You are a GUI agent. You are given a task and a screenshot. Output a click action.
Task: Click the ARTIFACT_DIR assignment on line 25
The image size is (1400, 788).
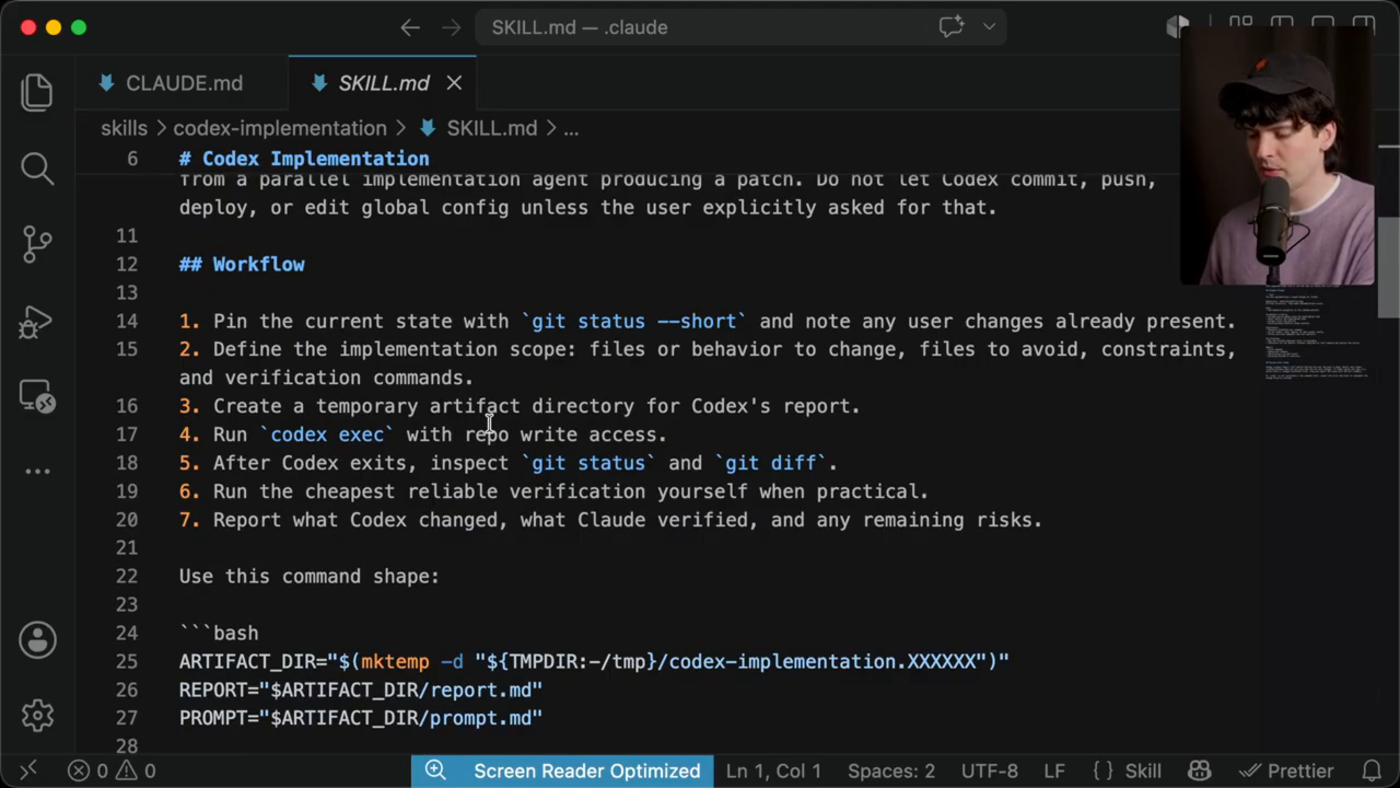coord(594,661)
